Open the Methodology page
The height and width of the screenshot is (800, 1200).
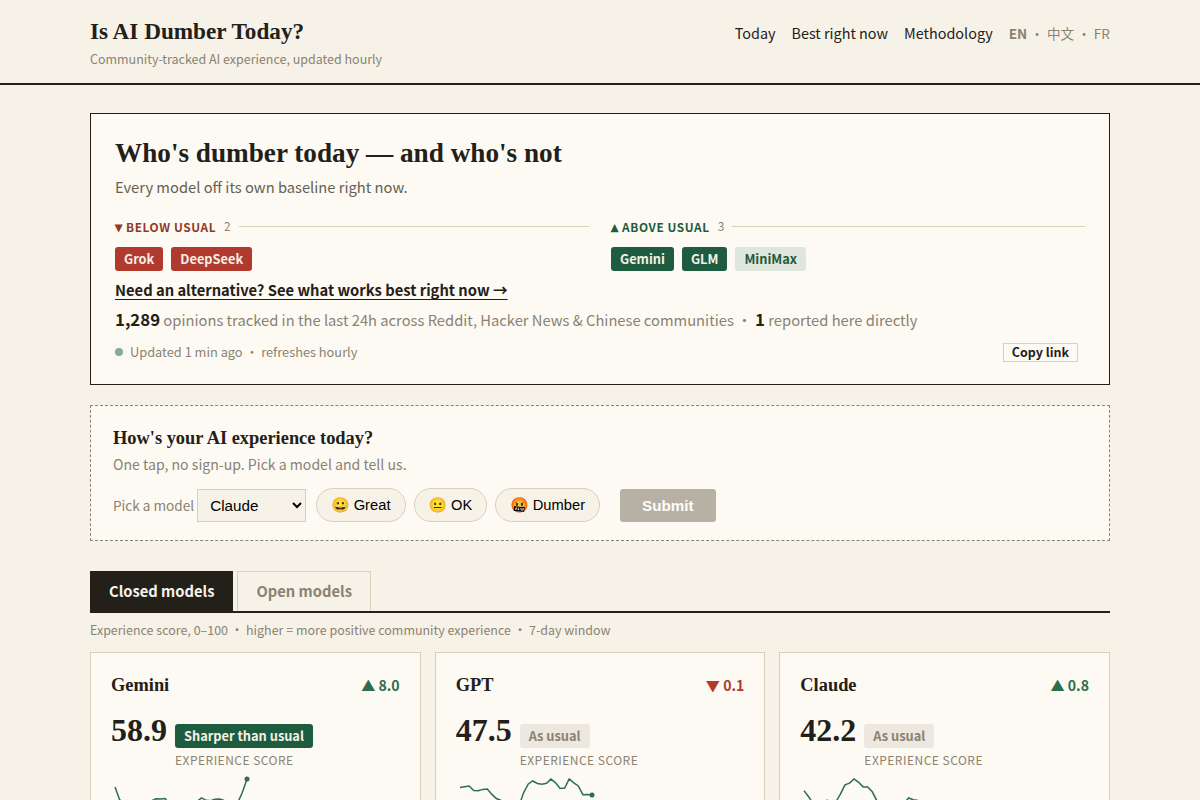948,34
